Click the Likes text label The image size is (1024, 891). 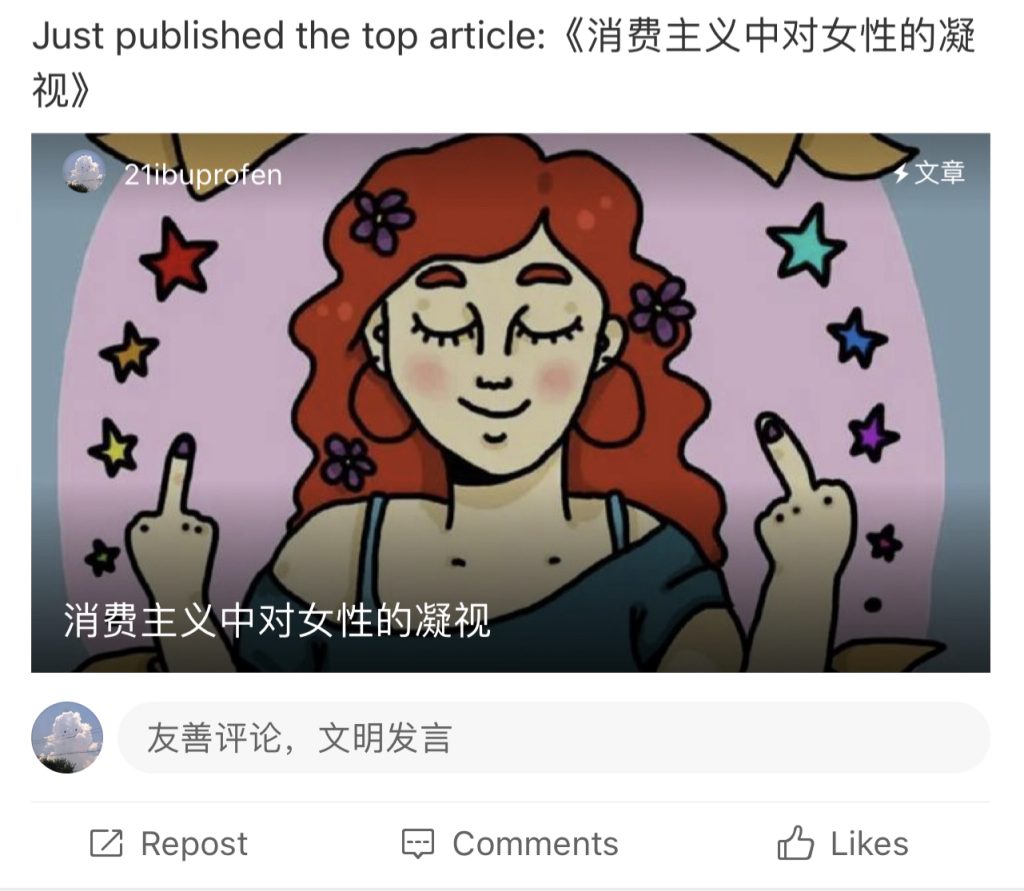coord(869,843)
